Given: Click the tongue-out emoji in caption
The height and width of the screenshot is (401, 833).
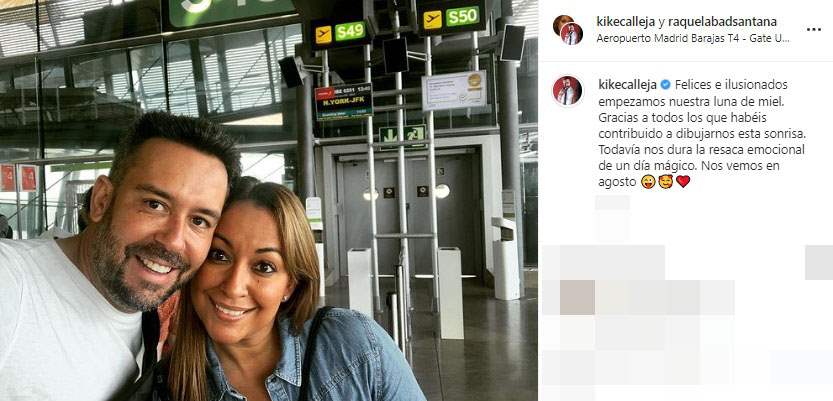Looking at the screenshot, I should (x=648, y=182).
